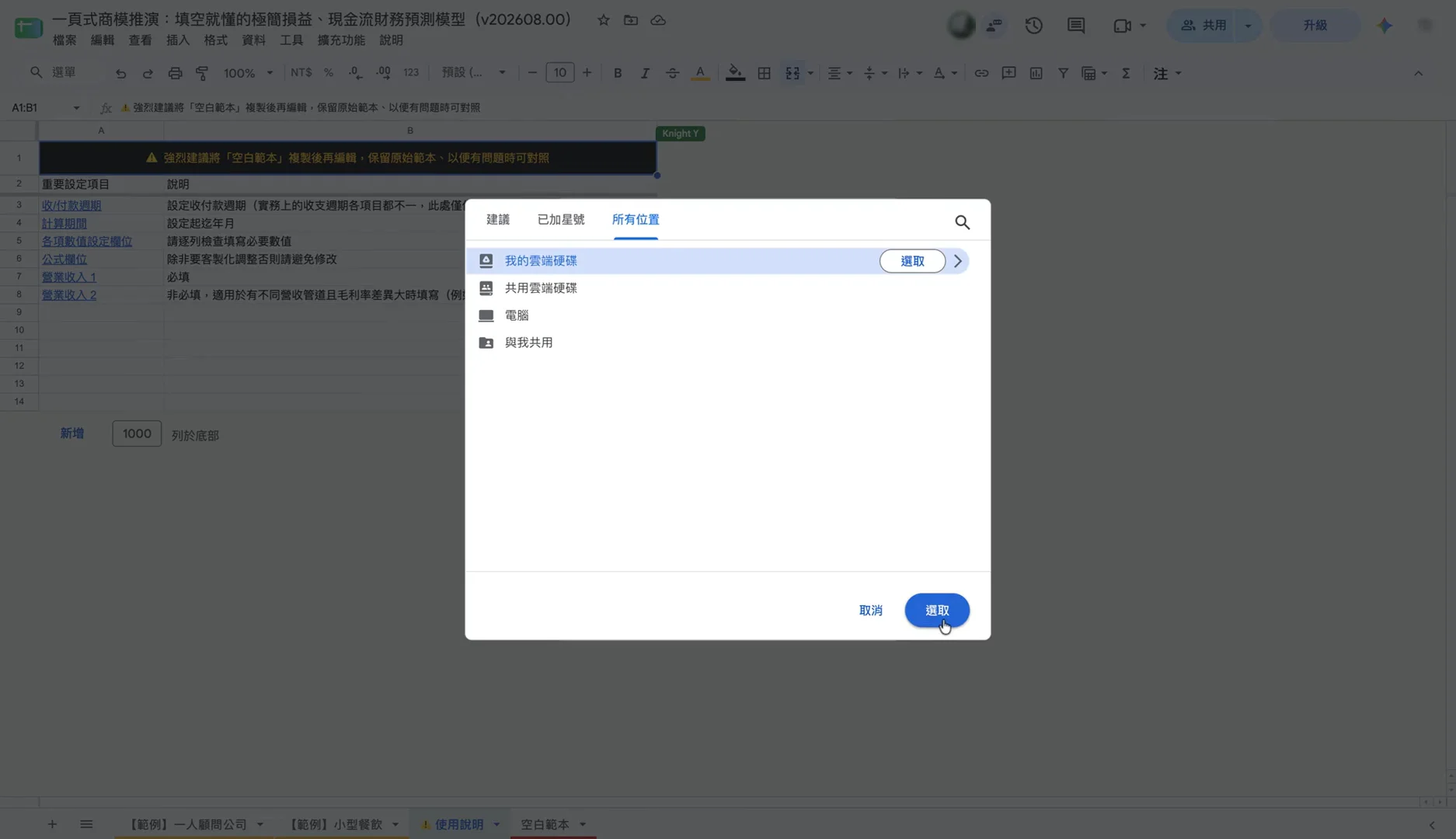1456x839 pixels.
Task: Toggle italic formatting
Action: coord(645,73)
